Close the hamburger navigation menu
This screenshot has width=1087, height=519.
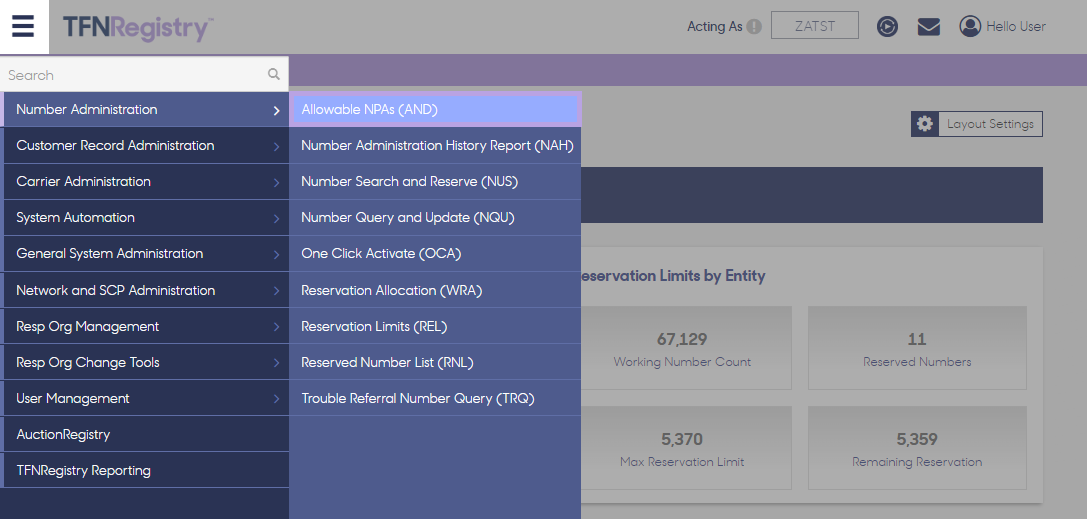(x=24, y=26)
